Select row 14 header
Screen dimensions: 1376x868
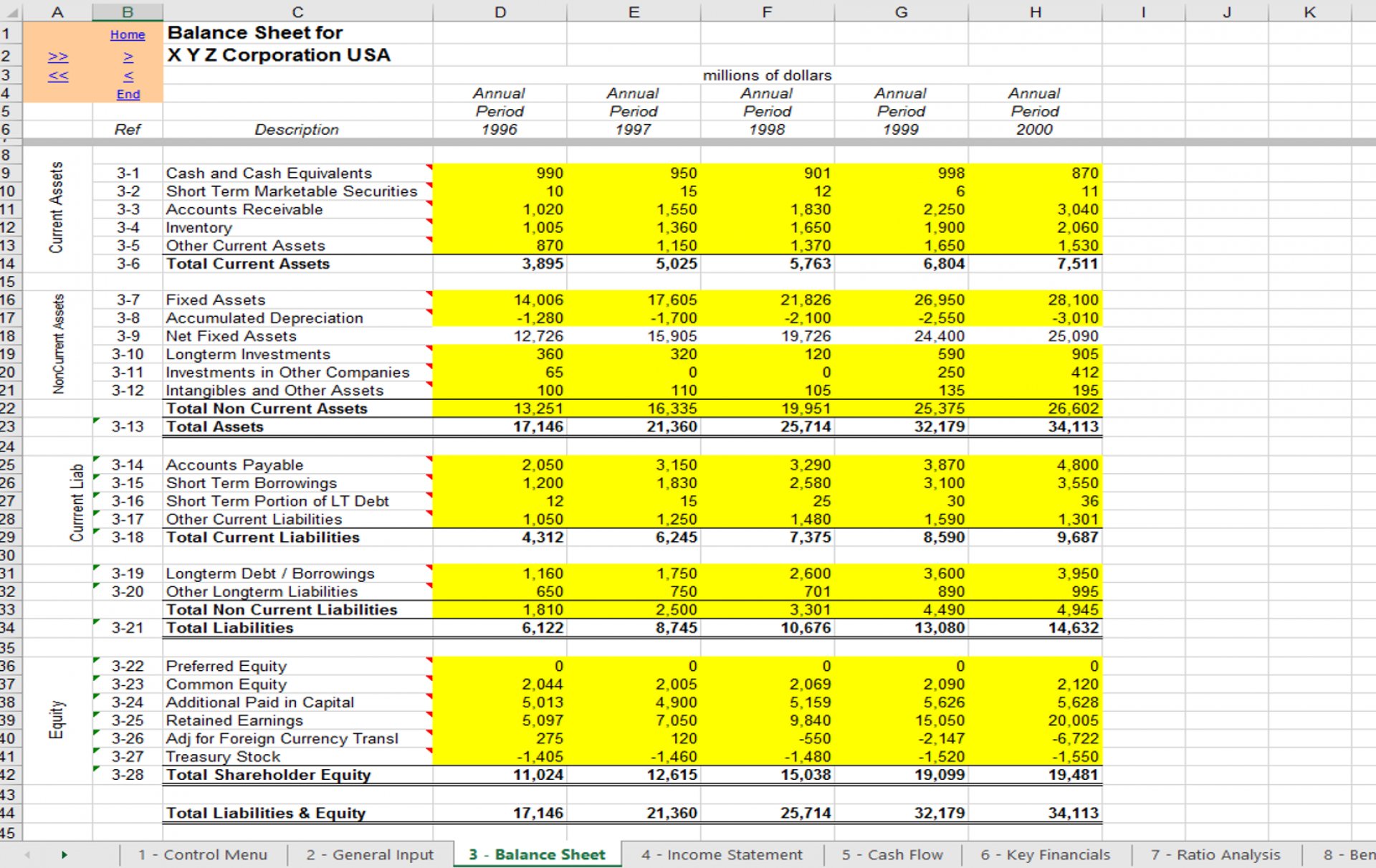pyautogui.click(x=10, y=263)
